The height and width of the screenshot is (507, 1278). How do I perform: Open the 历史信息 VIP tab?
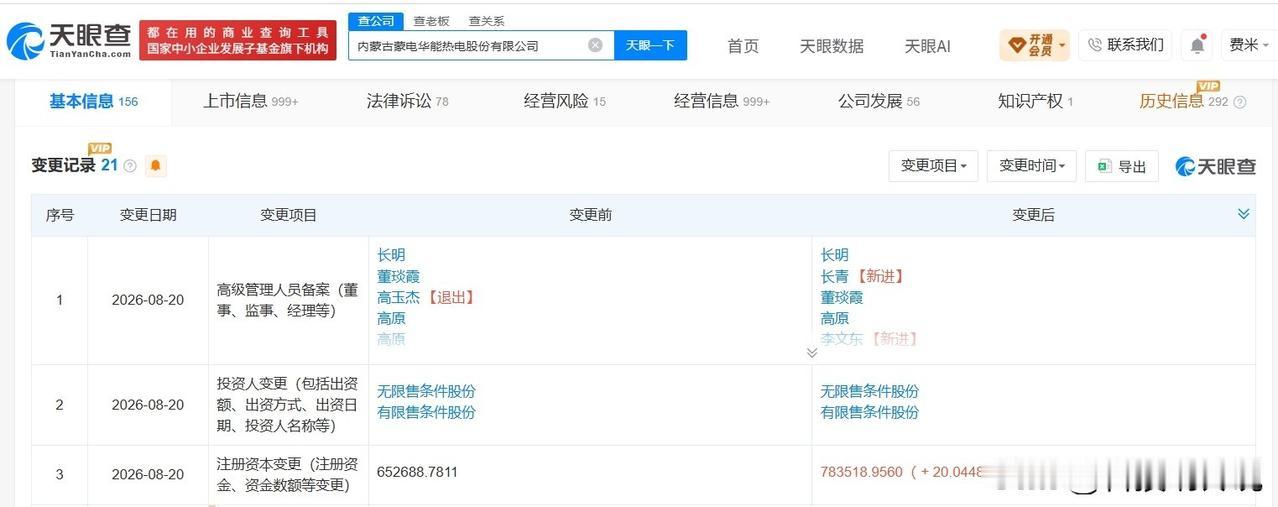pyautogui.click(x=1185, y=101)
